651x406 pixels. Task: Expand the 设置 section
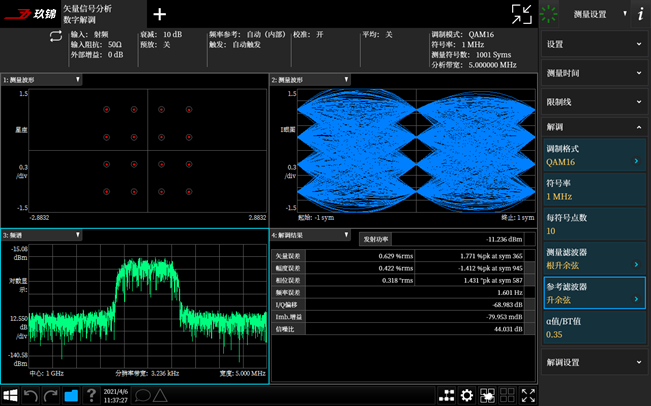tap(594, 44)
